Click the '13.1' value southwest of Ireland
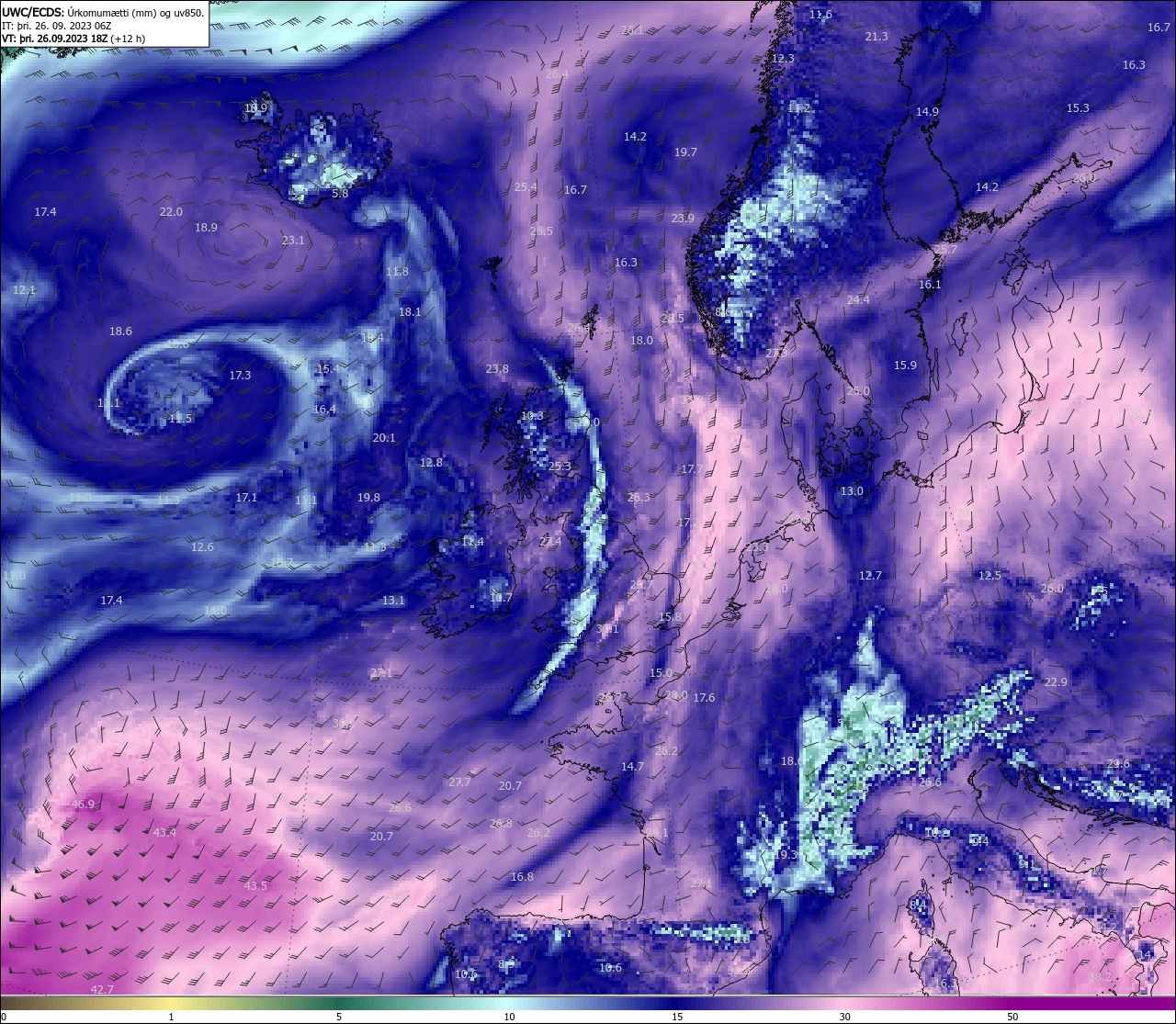1176x1024 pixels. pyautogui.click(x=393, y=601)
